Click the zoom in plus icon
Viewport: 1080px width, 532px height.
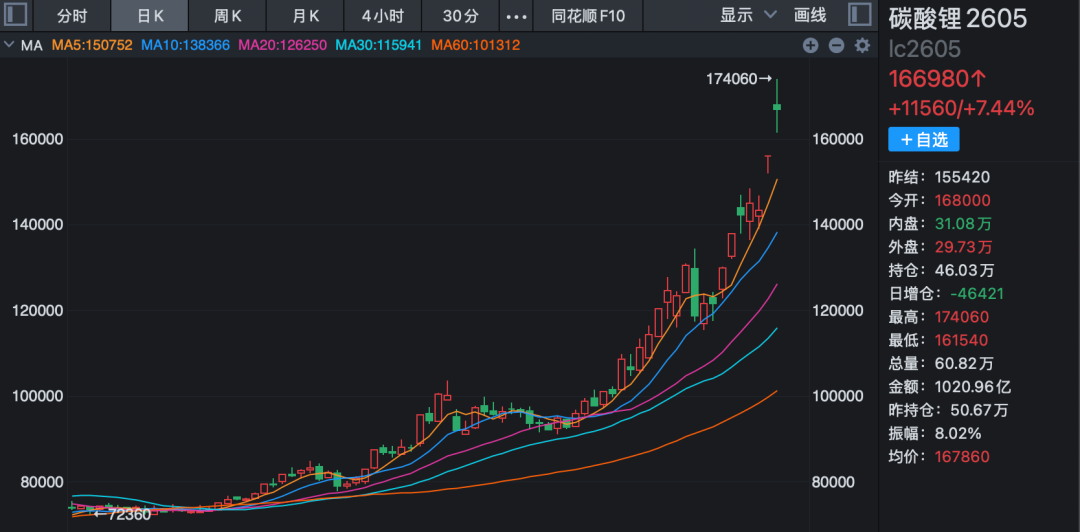(810, 45)
